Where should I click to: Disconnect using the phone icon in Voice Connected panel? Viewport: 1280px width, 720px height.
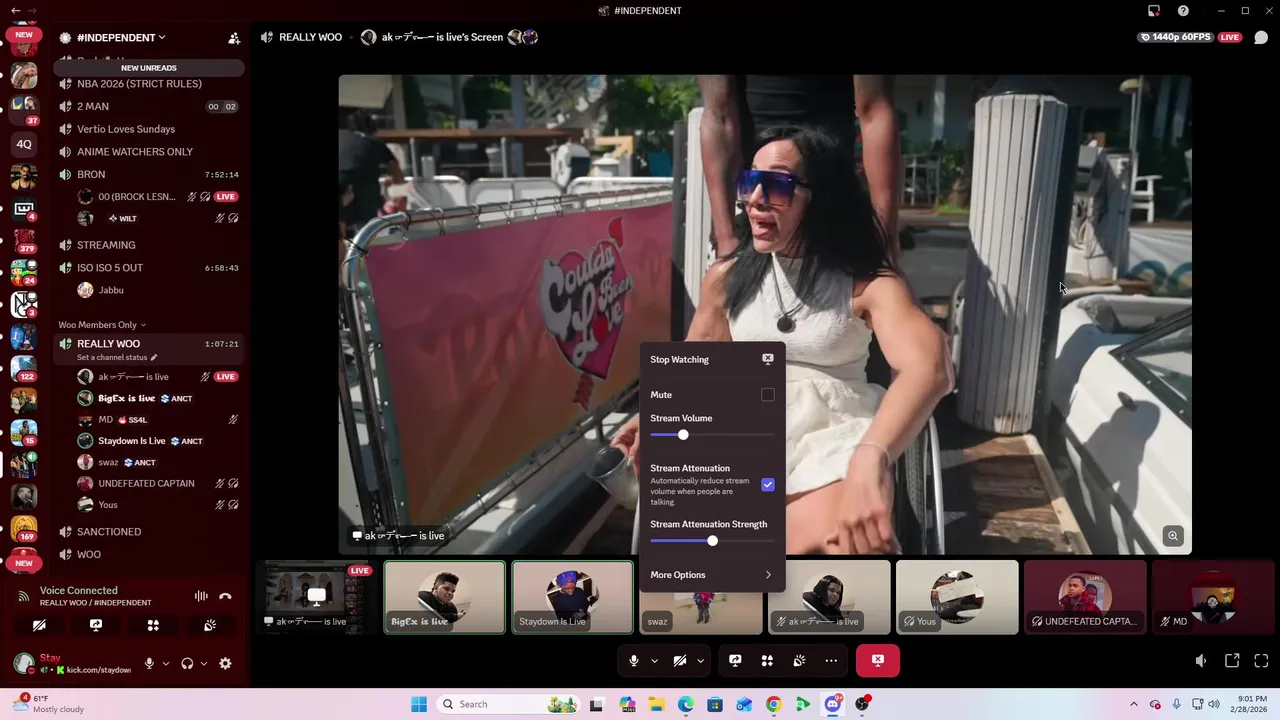[x=225, y=596]
